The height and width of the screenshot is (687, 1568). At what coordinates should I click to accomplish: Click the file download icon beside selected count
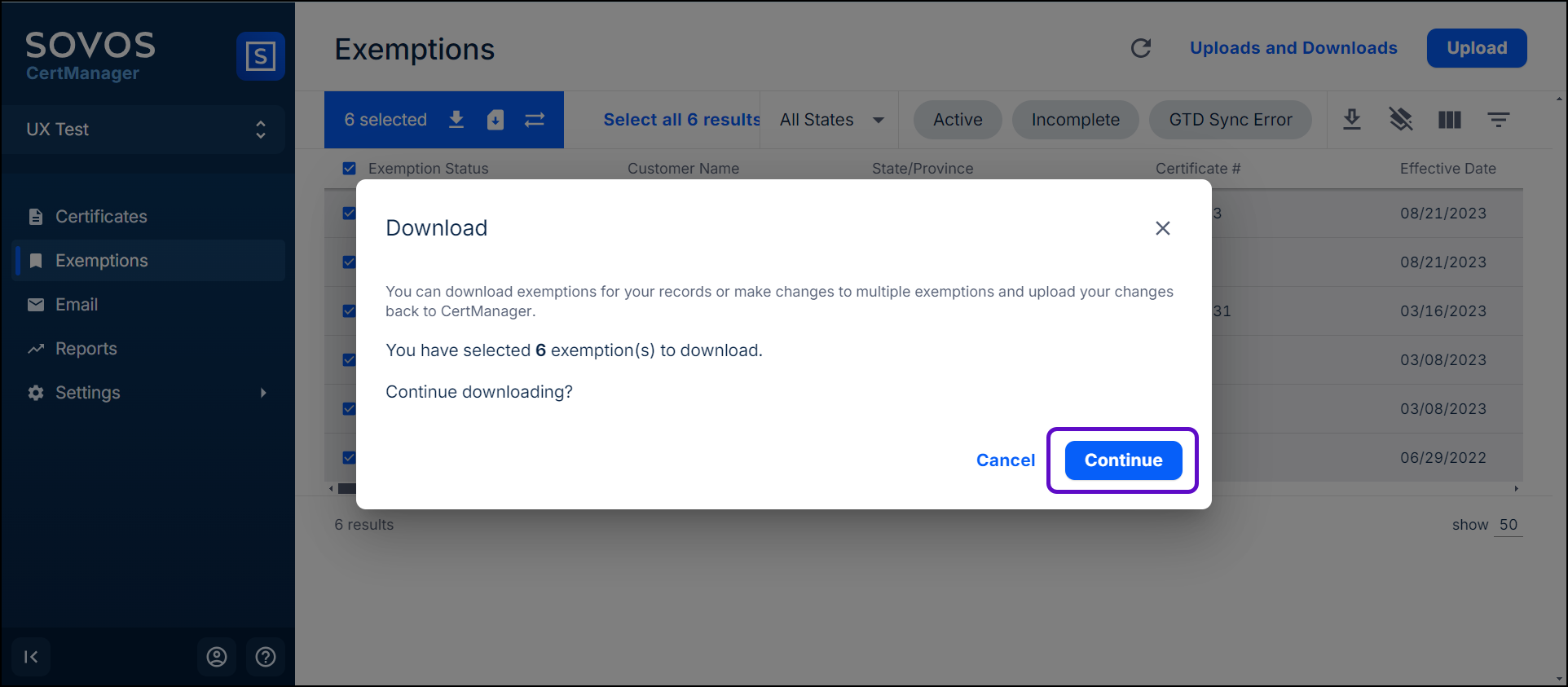(x=496, y=120)
